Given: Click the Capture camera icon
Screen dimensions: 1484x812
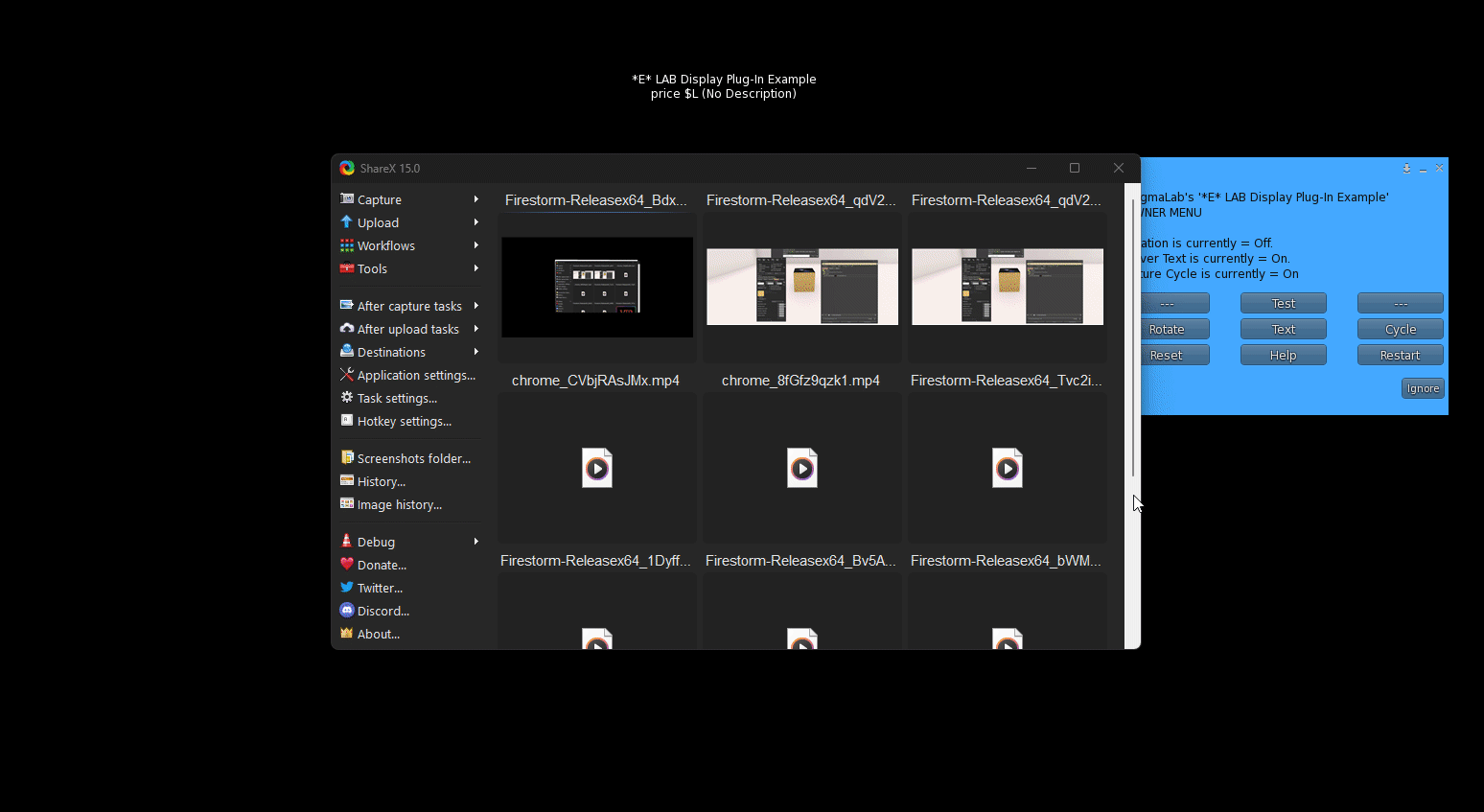Looking at the screenshot, I should [347, 198].
